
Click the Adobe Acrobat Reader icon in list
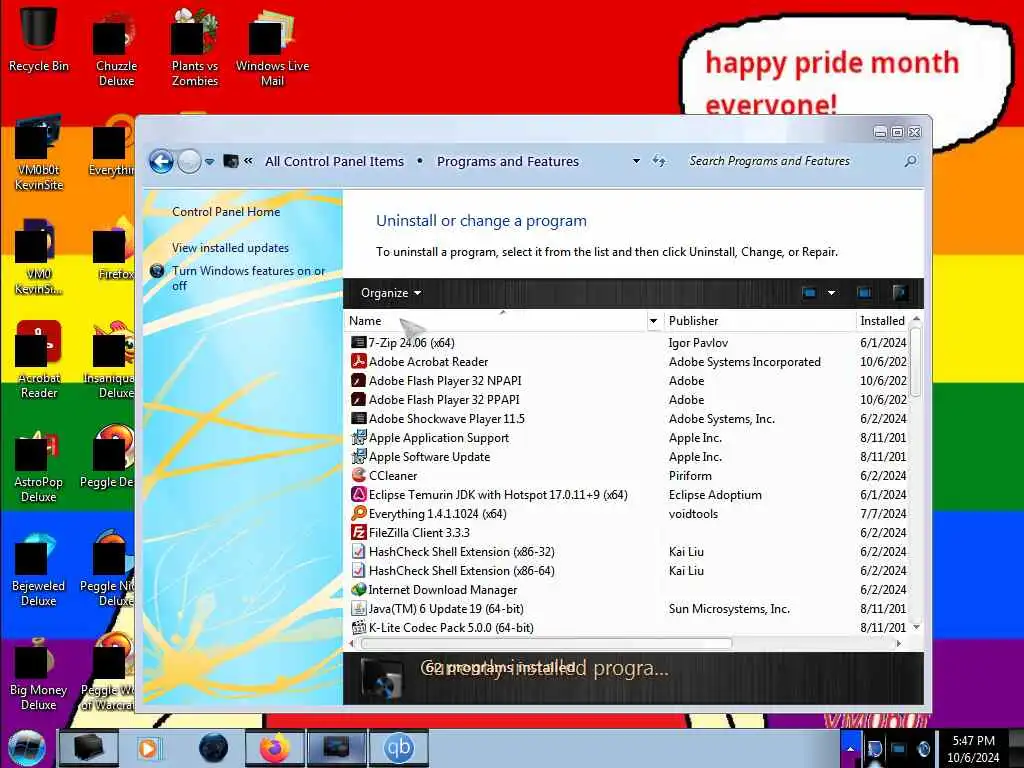click(x=359, y=361)
